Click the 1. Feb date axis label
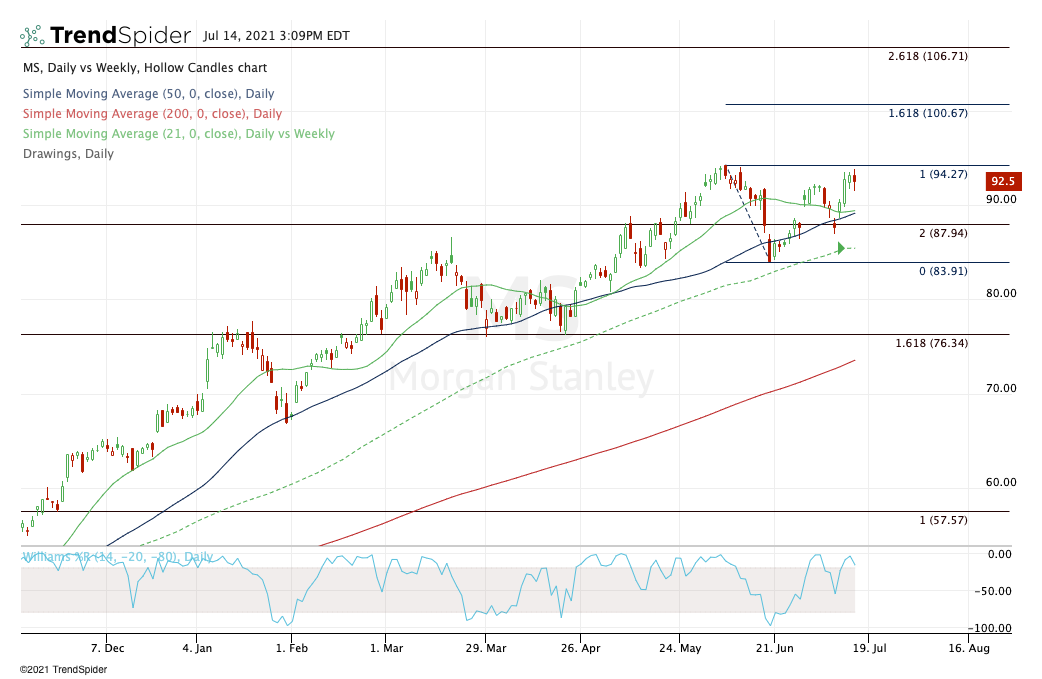Screen dimensions: 1042x679 (x=292, y=648)
